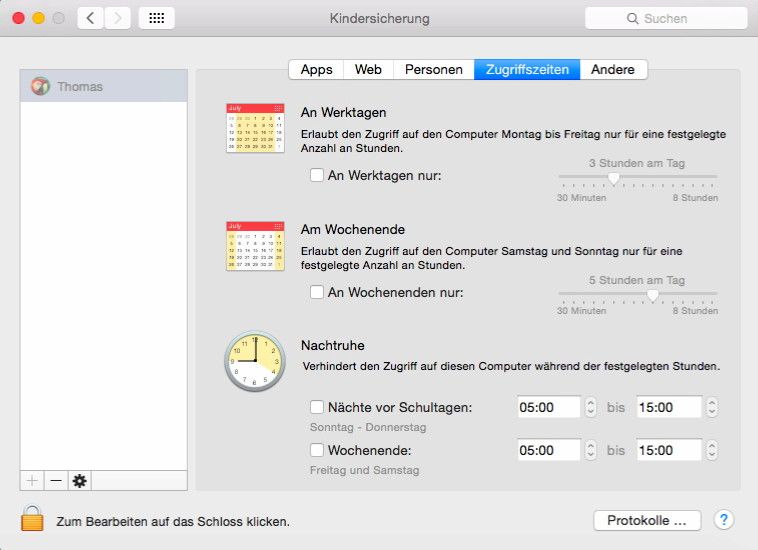Go back with the left arrow button
The width and height of the screenshot is (758, 550).
91,18
